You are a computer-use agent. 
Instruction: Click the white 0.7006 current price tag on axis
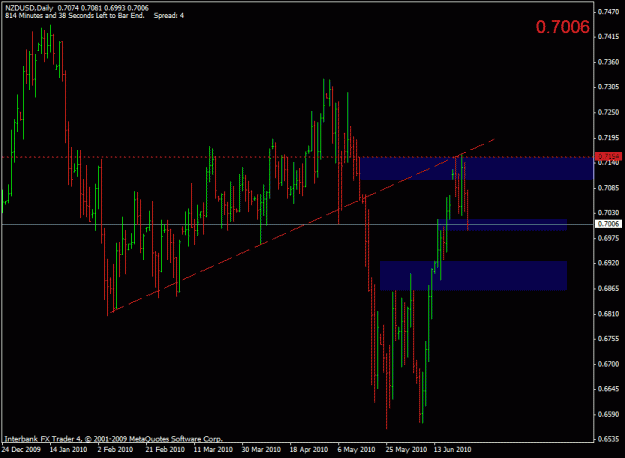pyautogui.click(x=608, y=224)
